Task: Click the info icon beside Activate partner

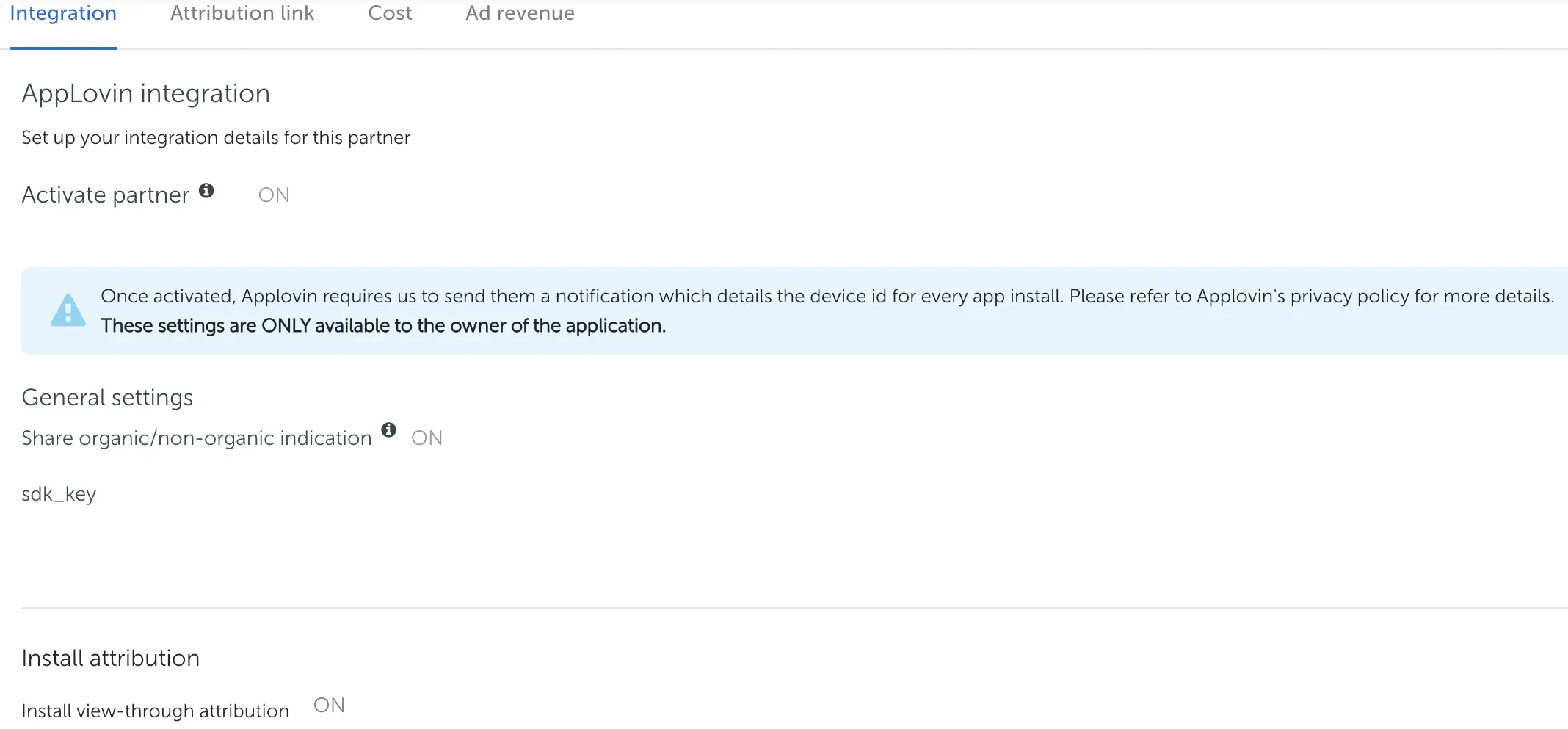Action: (x=206, y=190)
